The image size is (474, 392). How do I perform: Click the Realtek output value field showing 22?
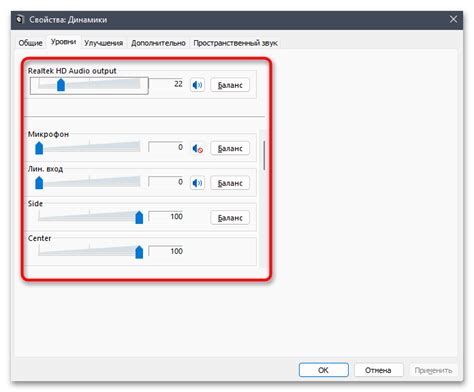[x=167, y=84]
